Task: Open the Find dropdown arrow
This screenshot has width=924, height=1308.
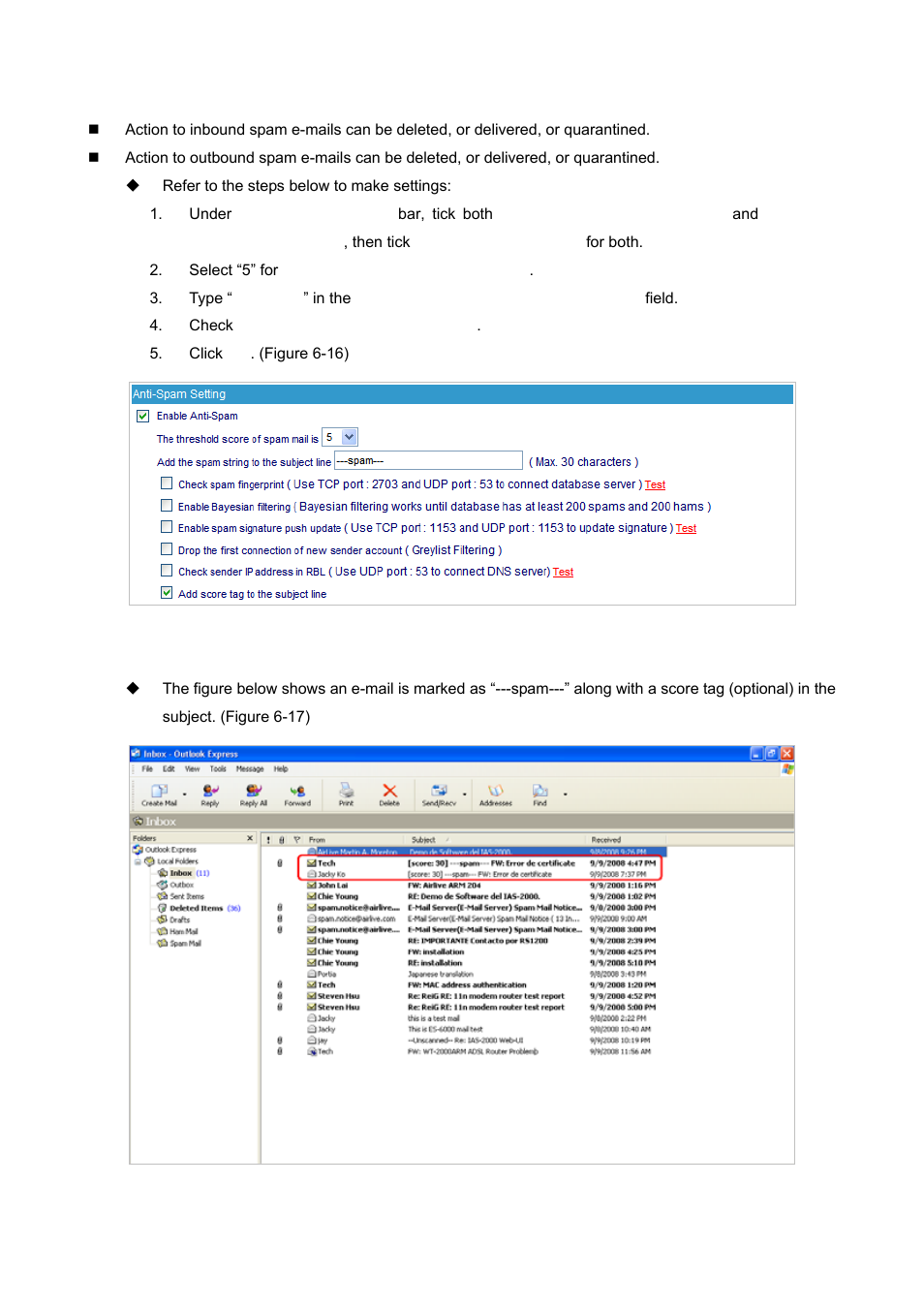Action: point(565,794)
